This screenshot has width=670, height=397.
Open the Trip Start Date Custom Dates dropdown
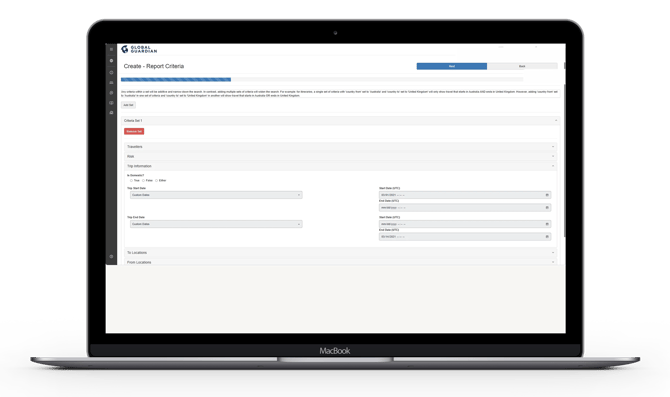coord(216,195)
